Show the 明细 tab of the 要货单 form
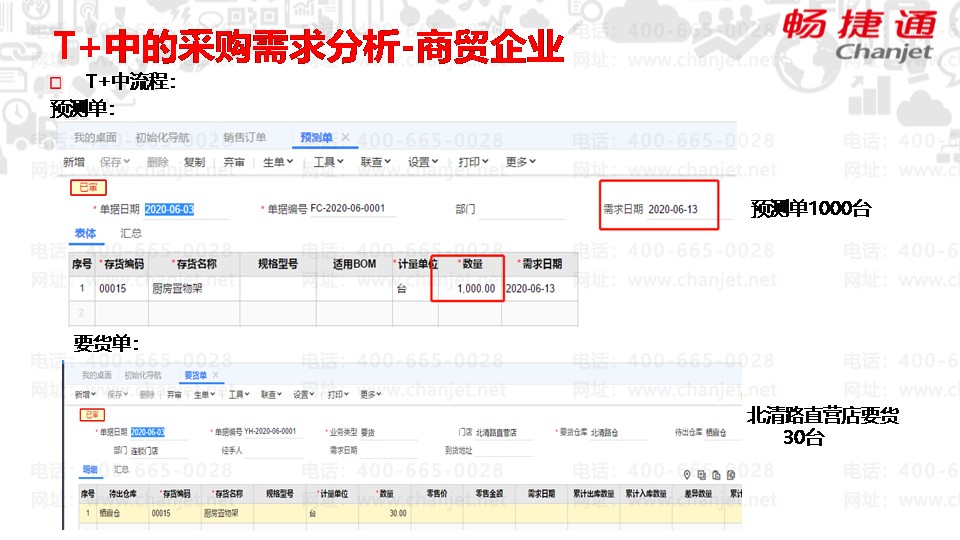The height and width of the screenshot is (540, 960). pyautogui.click(x=90, y=470)
